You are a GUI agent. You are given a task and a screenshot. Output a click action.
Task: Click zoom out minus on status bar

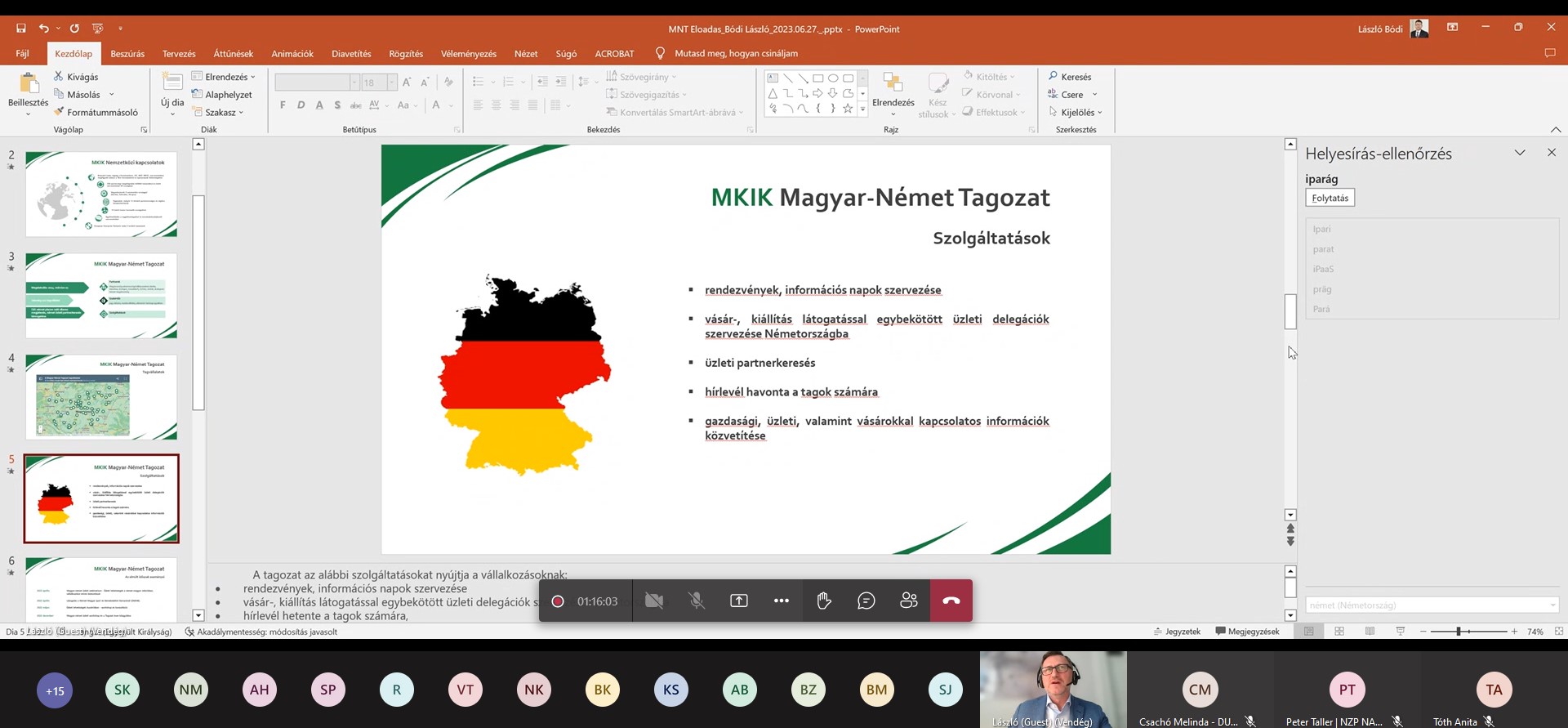(x=1423, y=632)
